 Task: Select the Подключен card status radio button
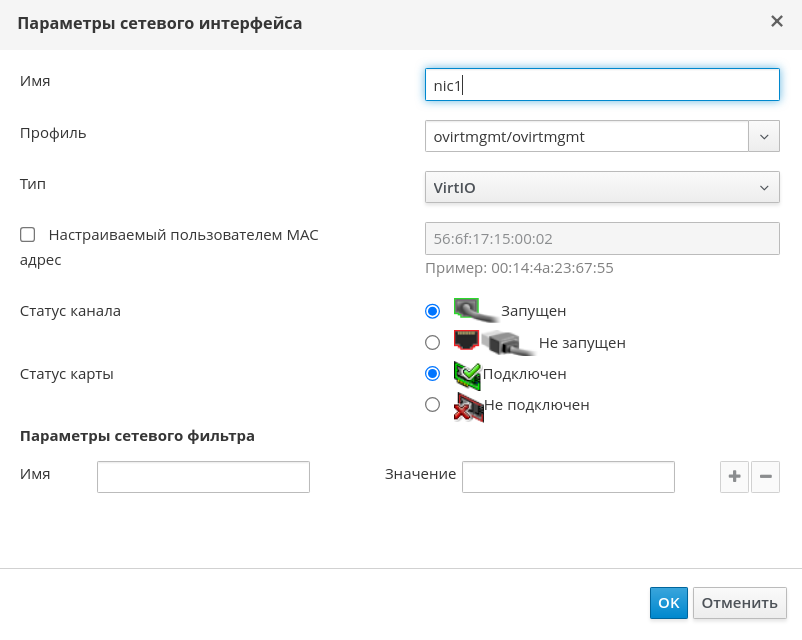pyautogui.click(x=432, y=374)
